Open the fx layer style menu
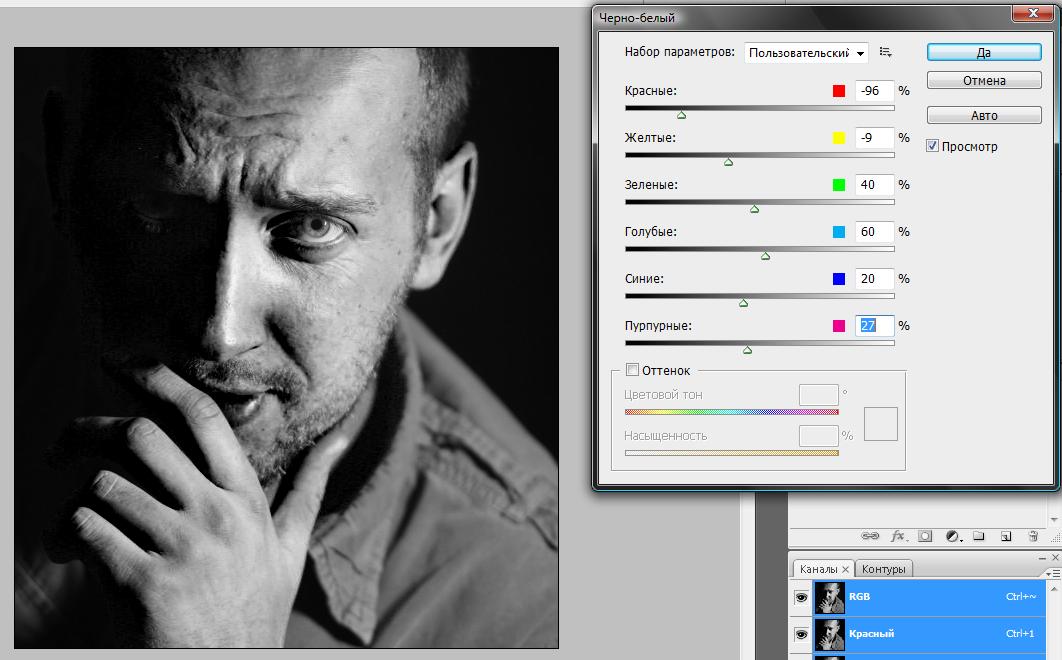1062x660 pixels. [898, 536]
